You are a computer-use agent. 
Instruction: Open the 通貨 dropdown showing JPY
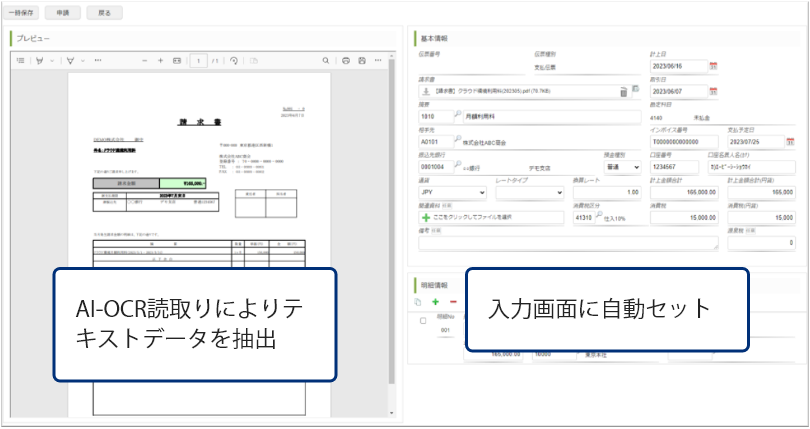coord(453,192)
